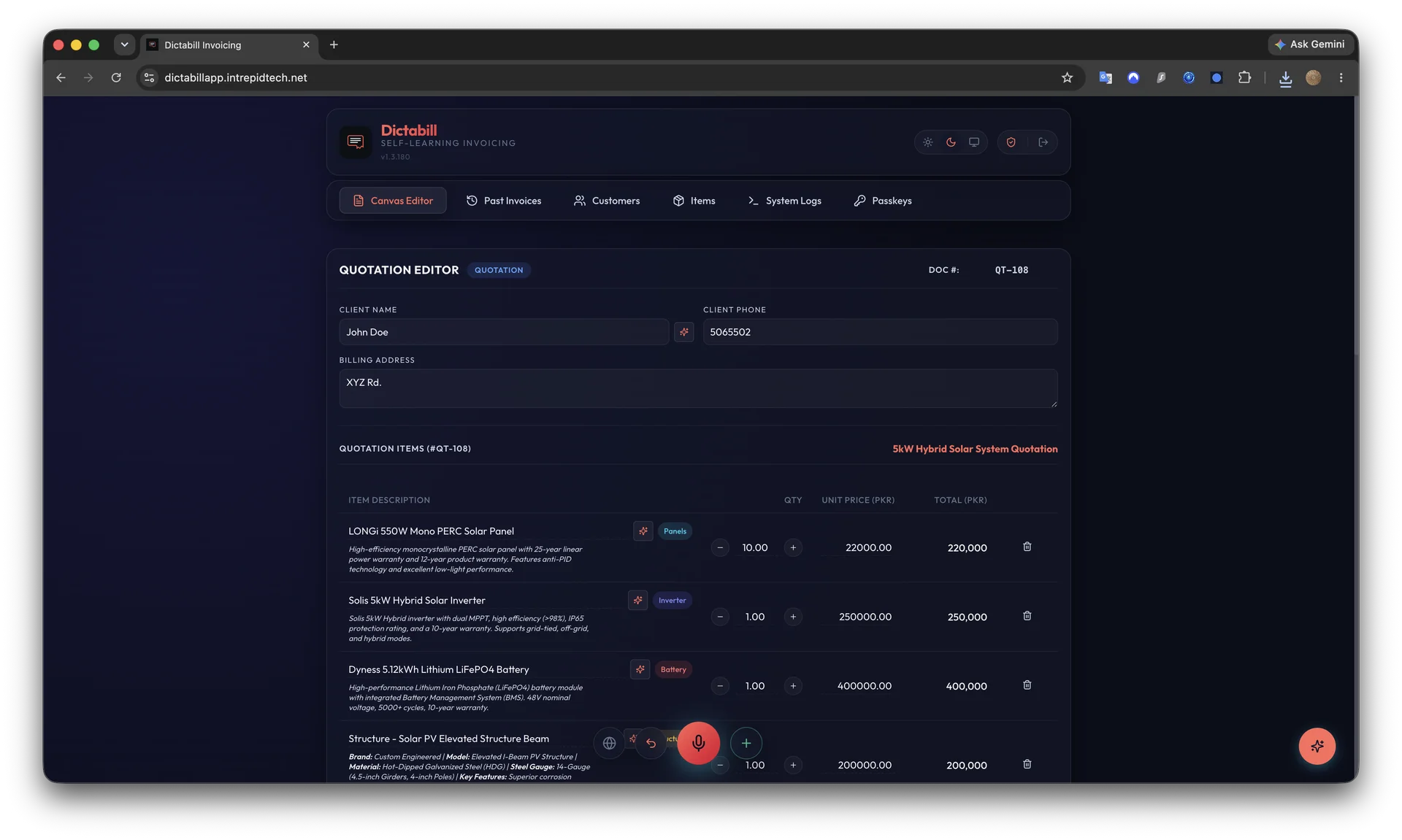Open the AI assistant sparkle button at bottom right
This screenshot has height=840, width=1402.
coord(1317,746)
